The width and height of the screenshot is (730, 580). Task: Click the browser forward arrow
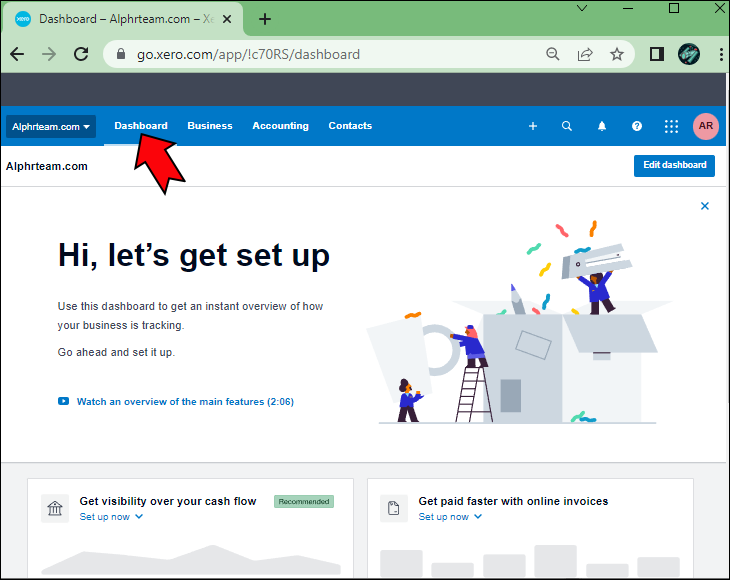pyautogui.click(x=48, y=54)
